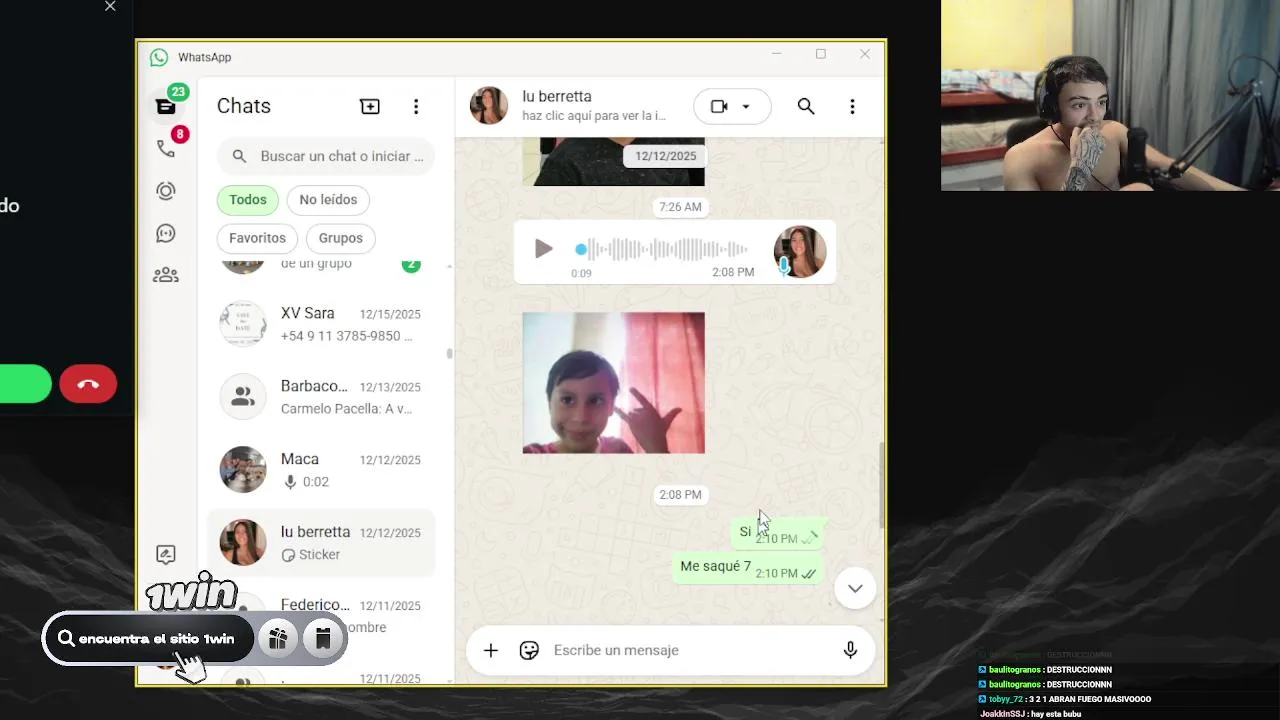Open the Chats tab in WhatsApp sidebar
Image resolution: width=1280 pixels, height=720 pixels.
point(166,106)
